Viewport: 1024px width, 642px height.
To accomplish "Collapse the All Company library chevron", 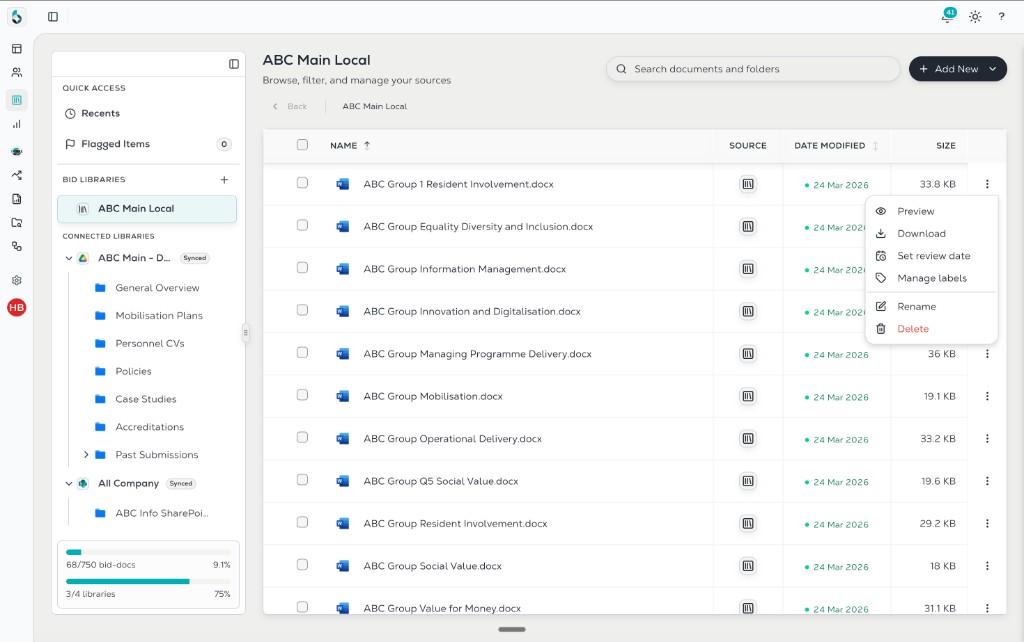I will click(x=69, y=484).
